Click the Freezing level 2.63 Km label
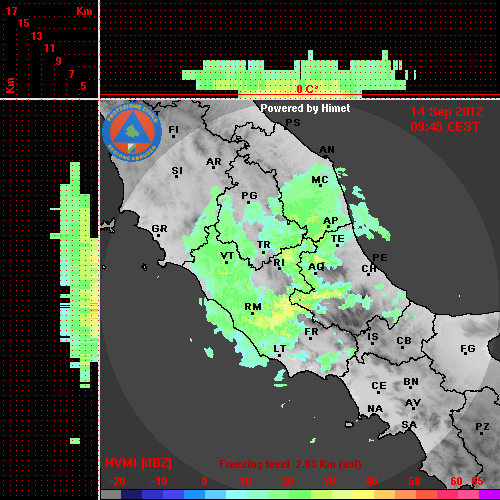Screen dimensions: 500x500 pyautogui.click(x=290, y=464)
